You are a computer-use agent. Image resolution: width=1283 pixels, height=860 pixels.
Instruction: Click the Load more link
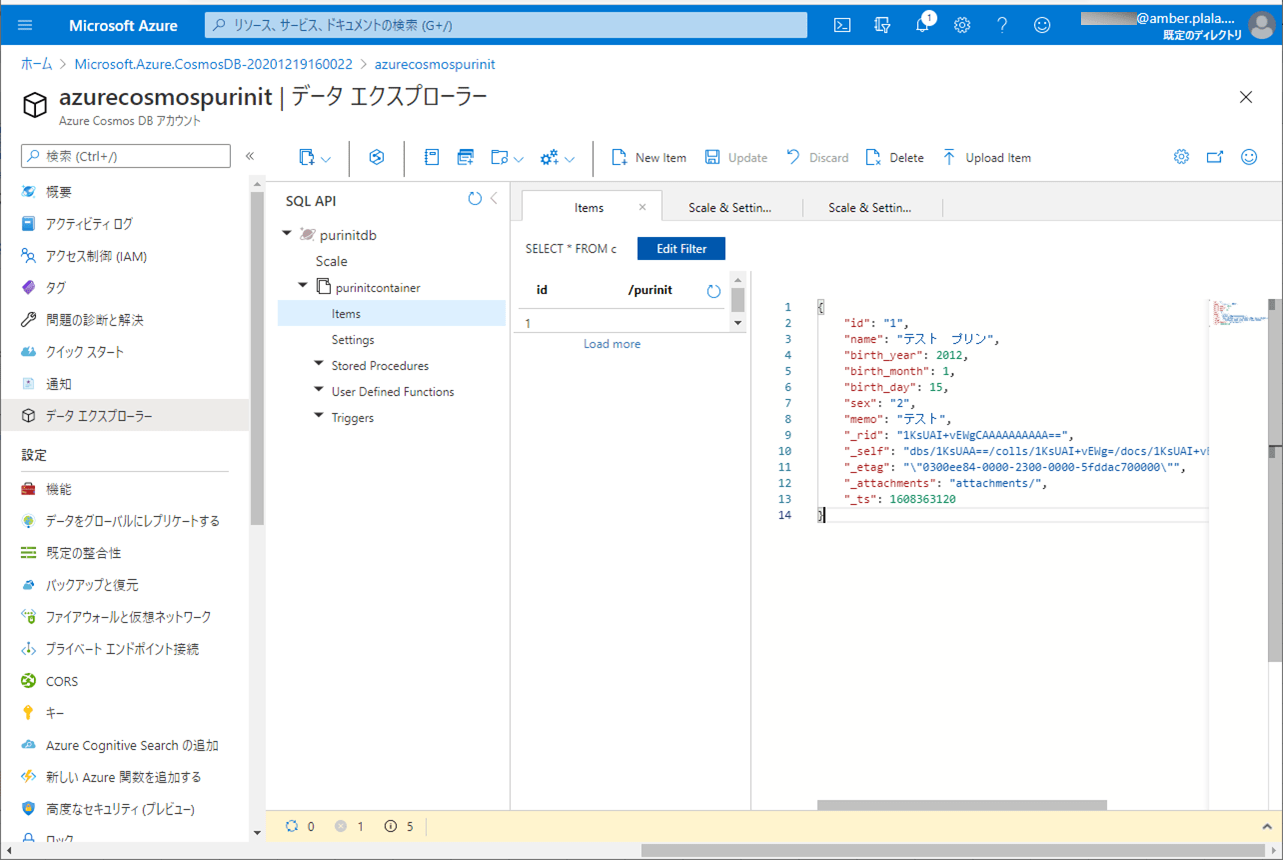click(x=612, y=344)
